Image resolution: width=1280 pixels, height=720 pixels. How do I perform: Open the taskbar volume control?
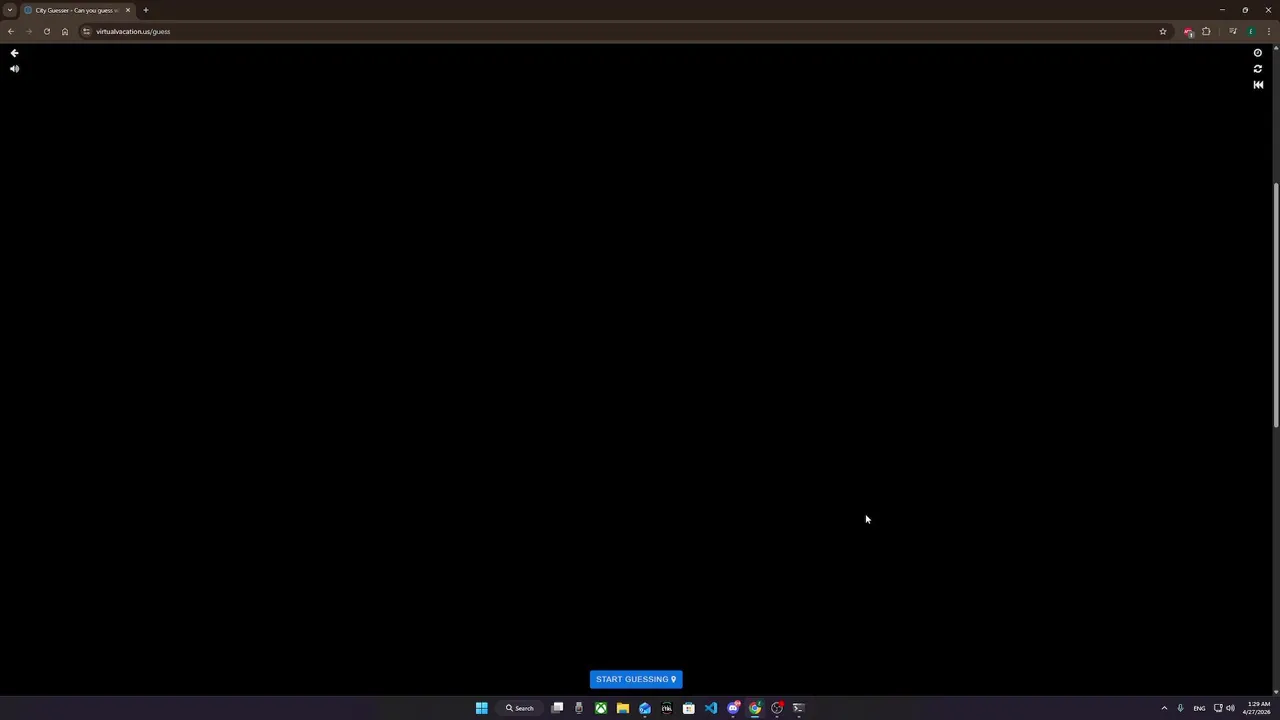(x=1230, y=708)
